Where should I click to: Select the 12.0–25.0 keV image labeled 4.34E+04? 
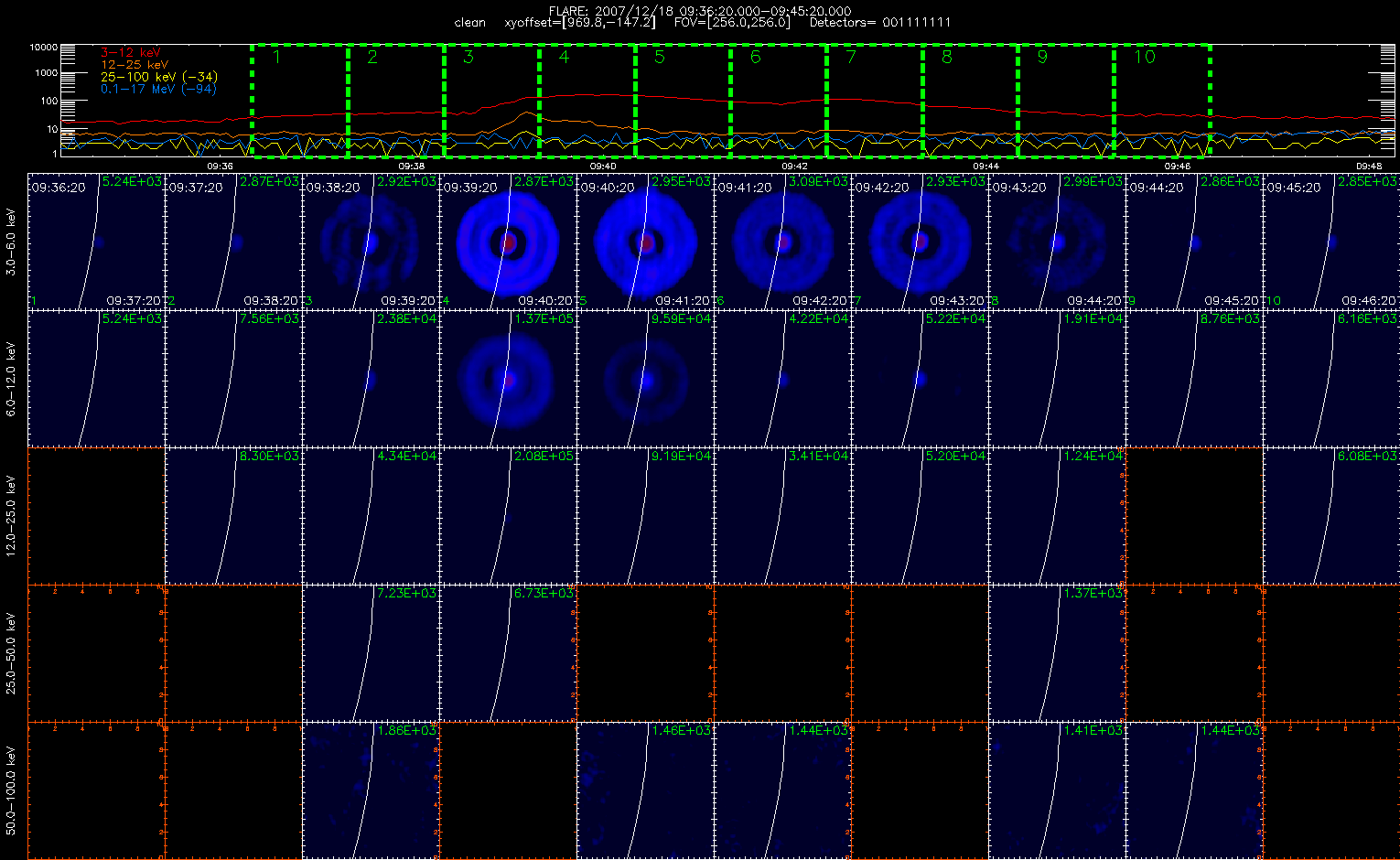[x=371, y=515]
